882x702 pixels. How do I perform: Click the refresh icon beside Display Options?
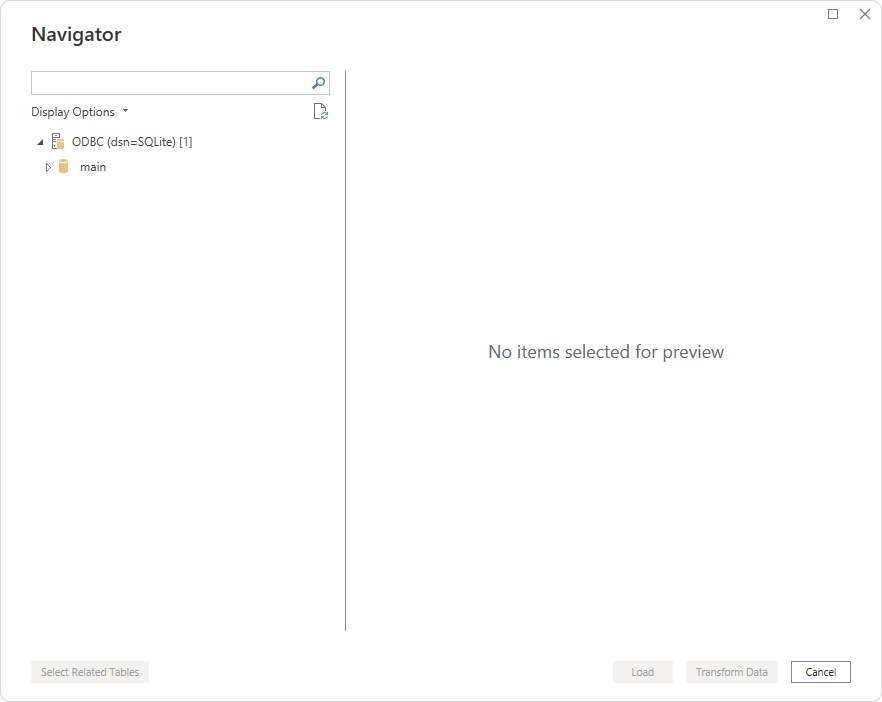[320, 112]
